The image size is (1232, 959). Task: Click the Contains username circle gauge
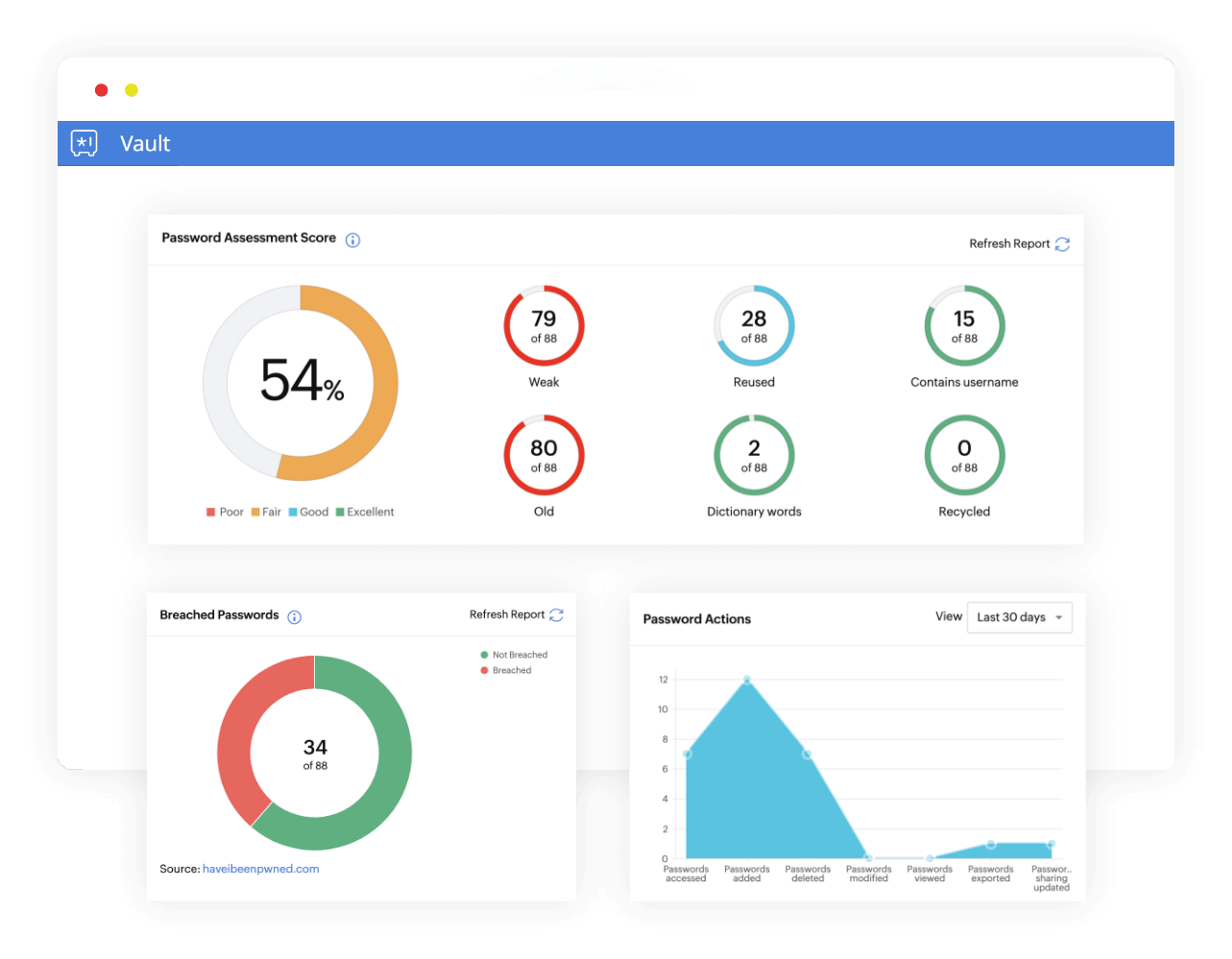click(x=964, y=325)
